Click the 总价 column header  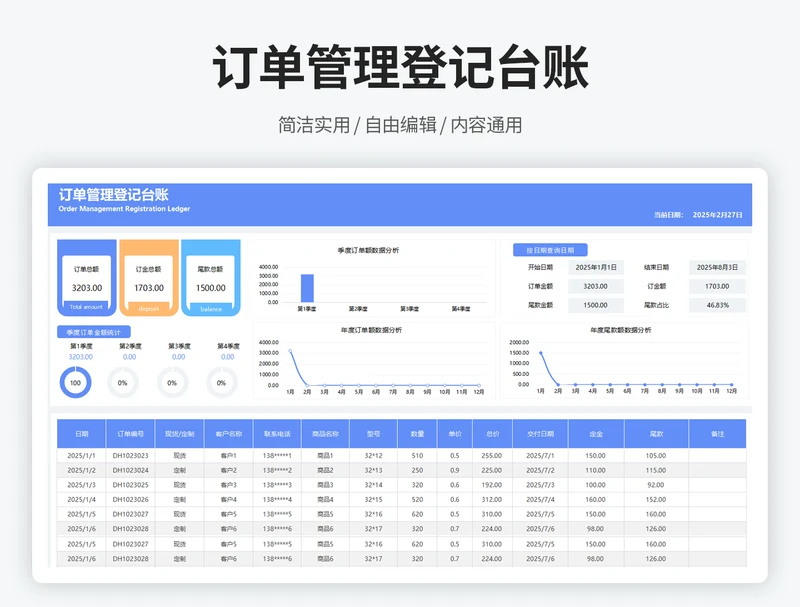[492, 434]
